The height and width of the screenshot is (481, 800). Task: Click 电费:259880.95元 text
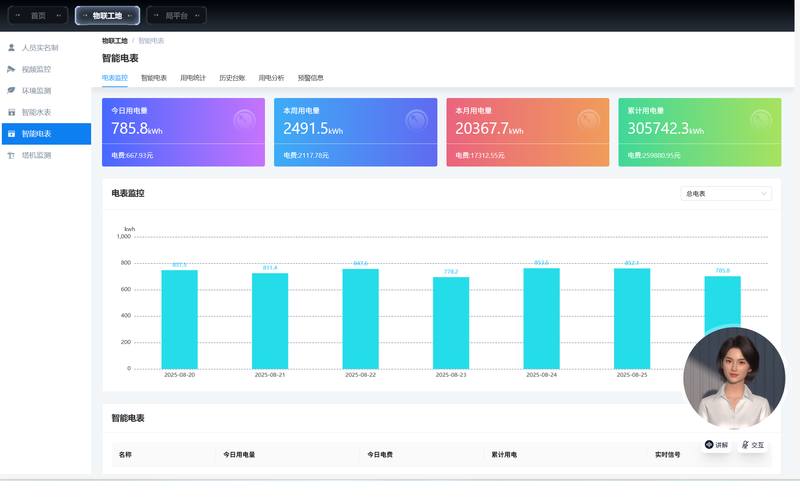(x=654, y=155)
